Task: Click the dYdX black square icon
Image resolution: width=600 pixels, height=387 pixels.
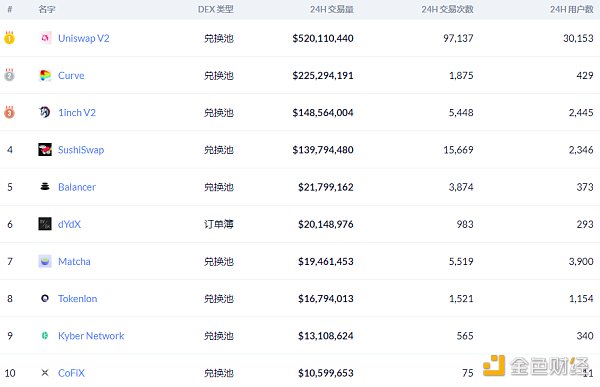Action: 45,224
